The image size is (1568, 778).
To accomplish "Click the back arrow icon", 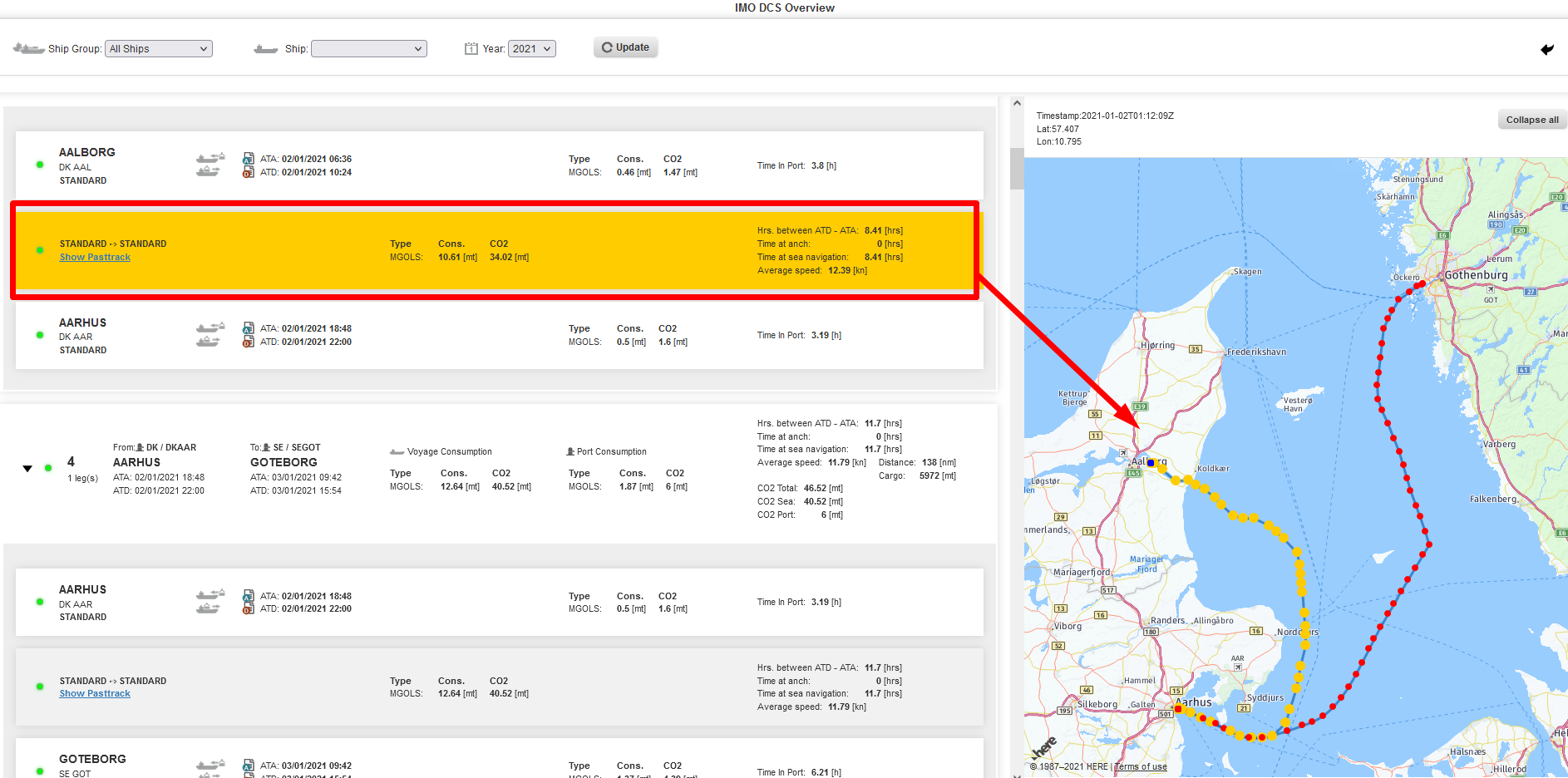I will pyautogui.click(x=1546, y=50).
